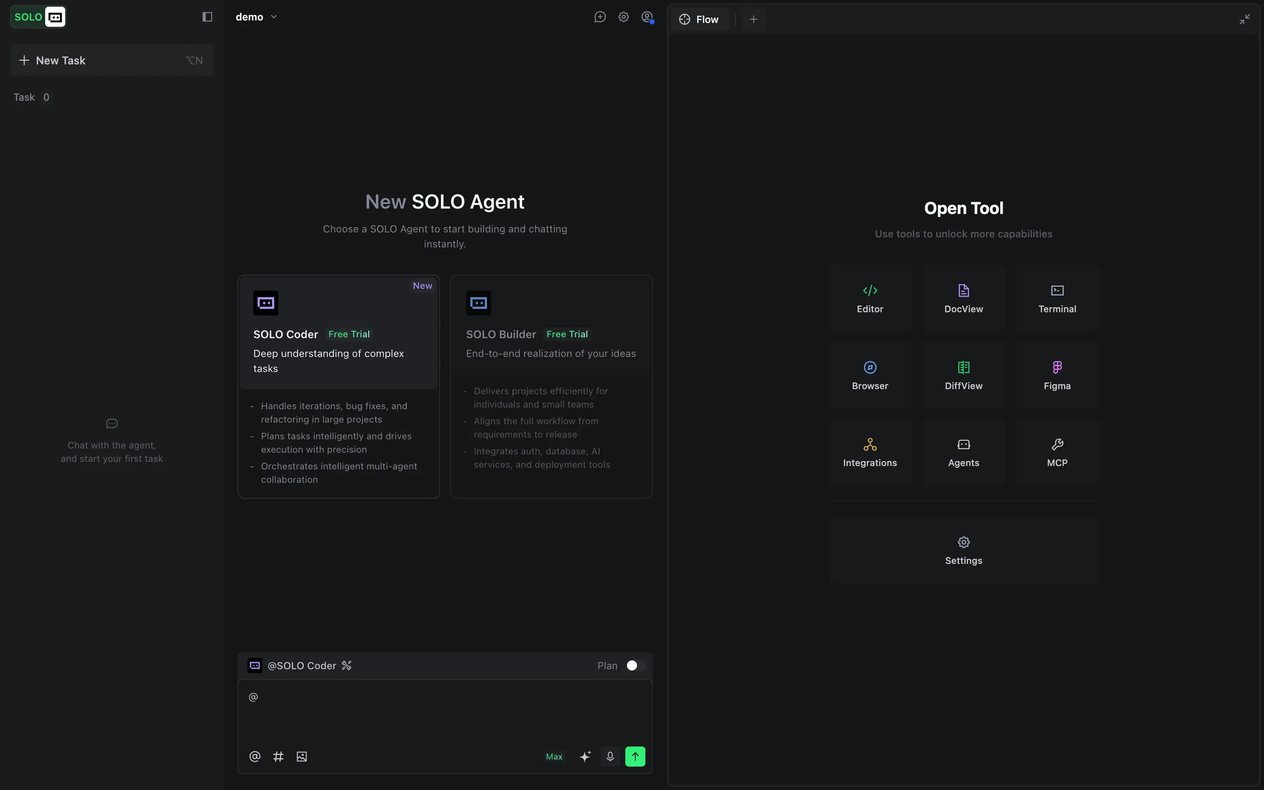The width and height of the screenshot is (1264, 790).
Task: Switch to the Flow tab
Action: coord(700,18)
